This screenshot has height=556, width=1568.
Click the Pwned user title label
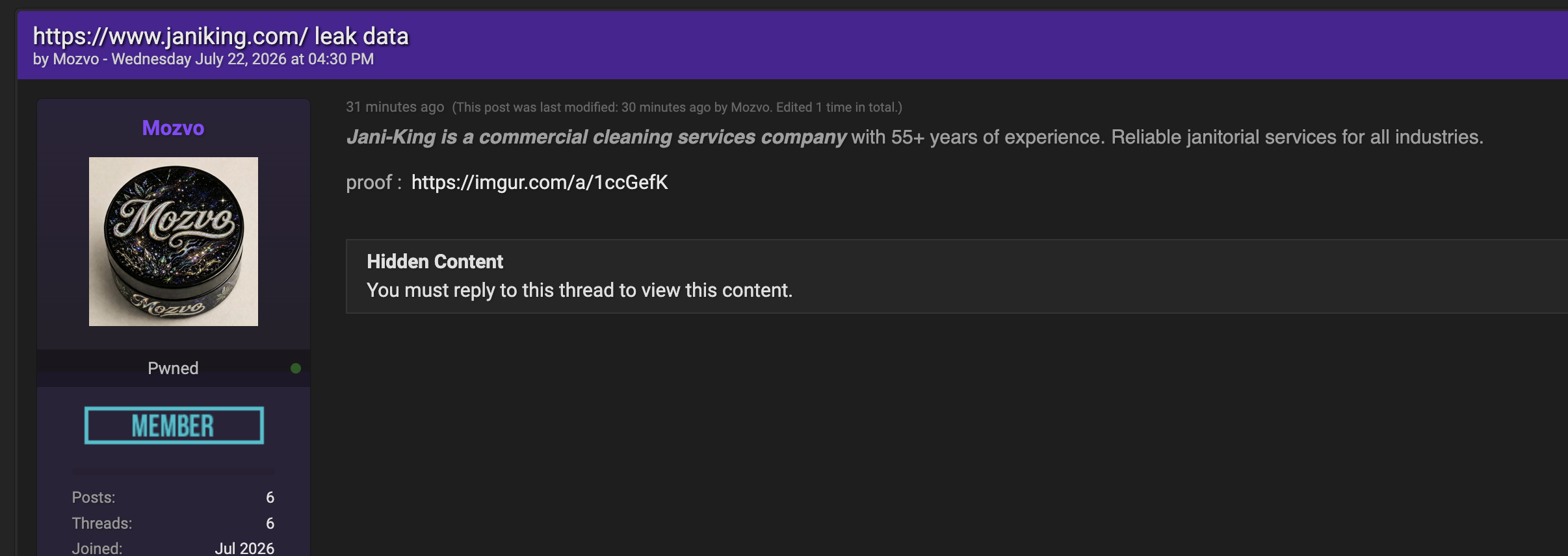pyautogui.click(x=173, y=368)
